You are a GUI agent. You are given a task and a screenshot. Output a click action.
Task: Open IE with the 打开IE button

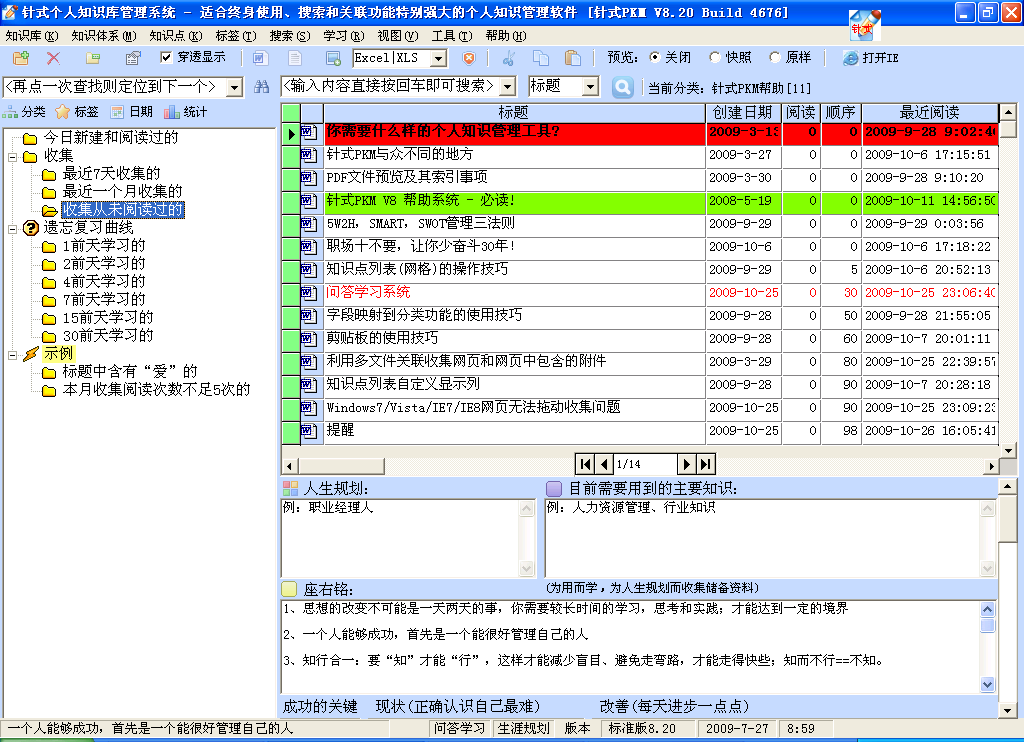(x=870, y=58)
